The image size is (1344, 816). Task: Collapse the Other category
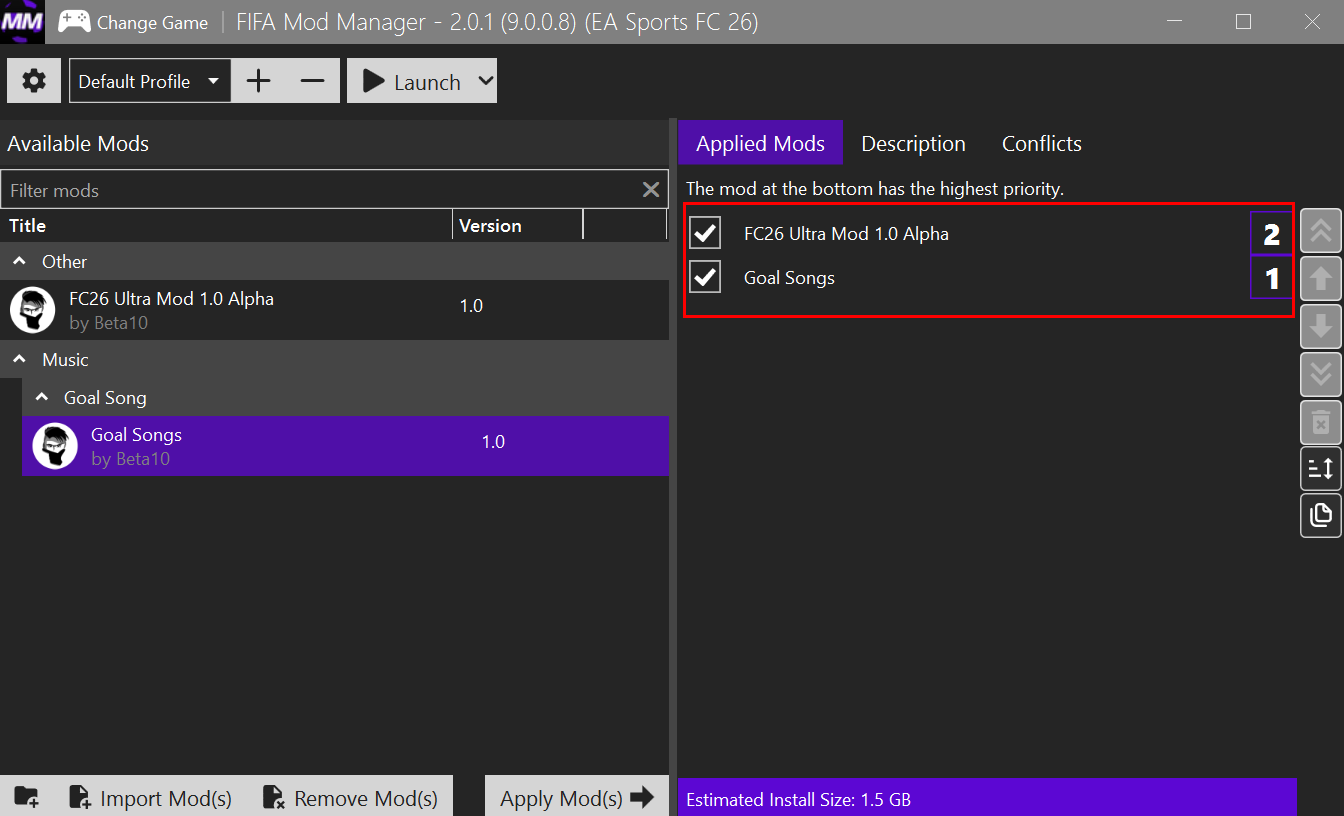[x=20, y=261]
